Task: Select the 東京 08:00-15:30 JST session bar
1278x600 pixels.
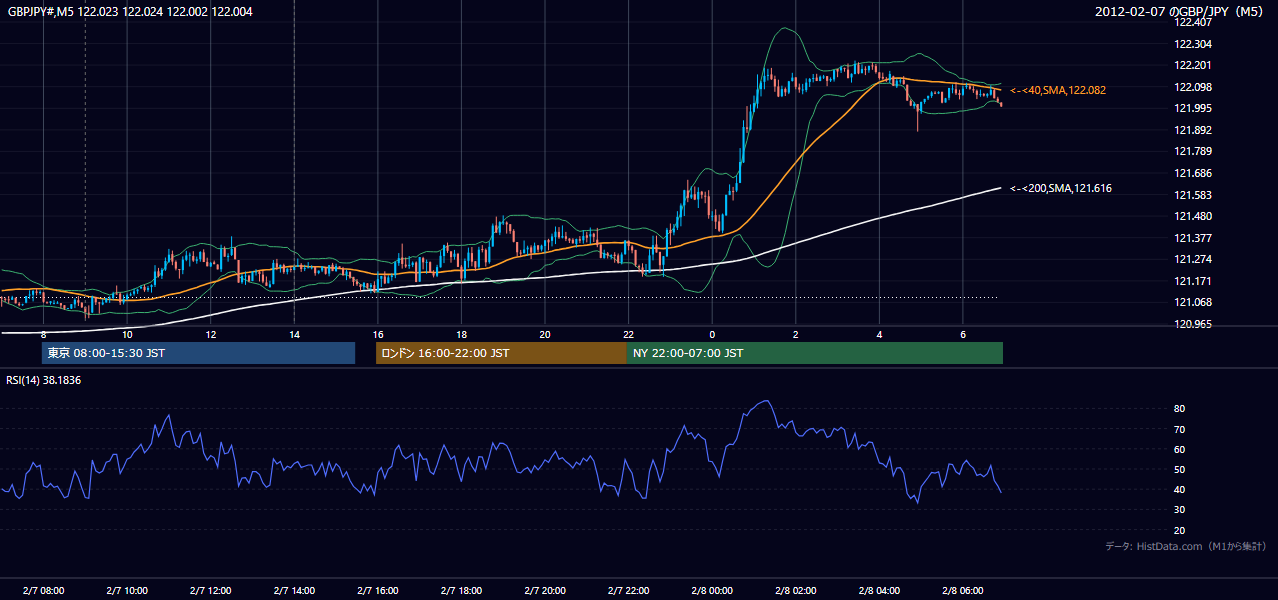Action: [198, 353]
